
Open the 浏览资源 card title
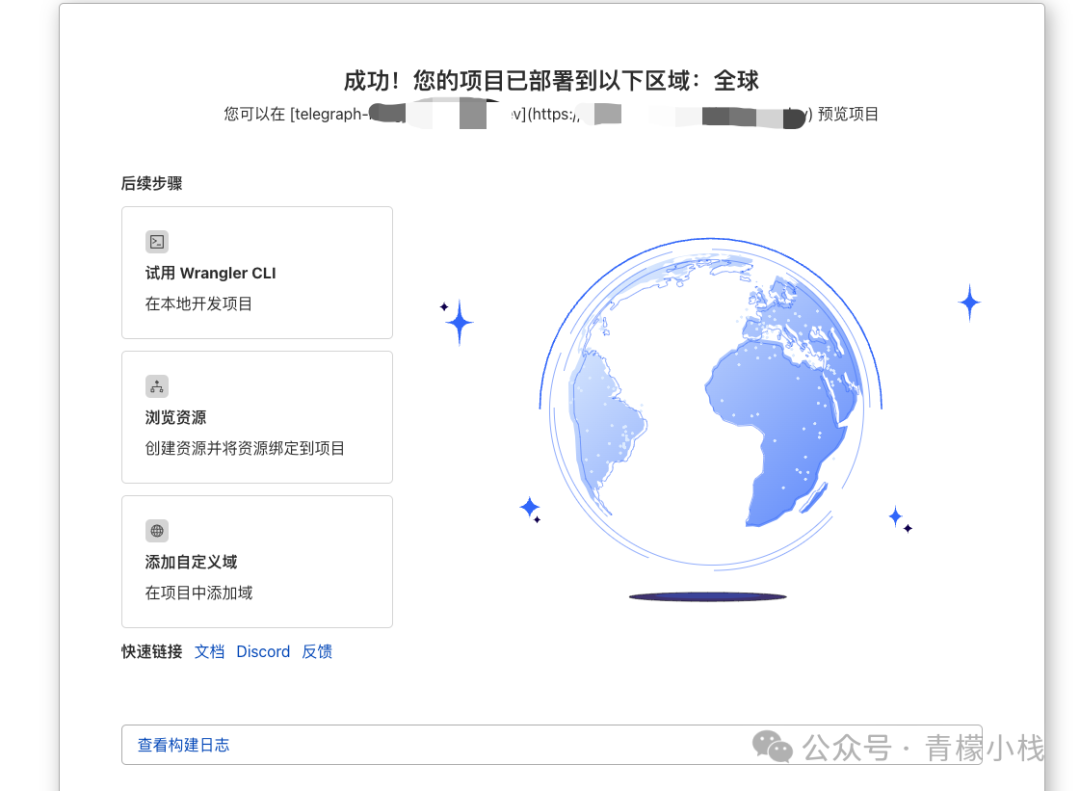[x=176, y=418]
